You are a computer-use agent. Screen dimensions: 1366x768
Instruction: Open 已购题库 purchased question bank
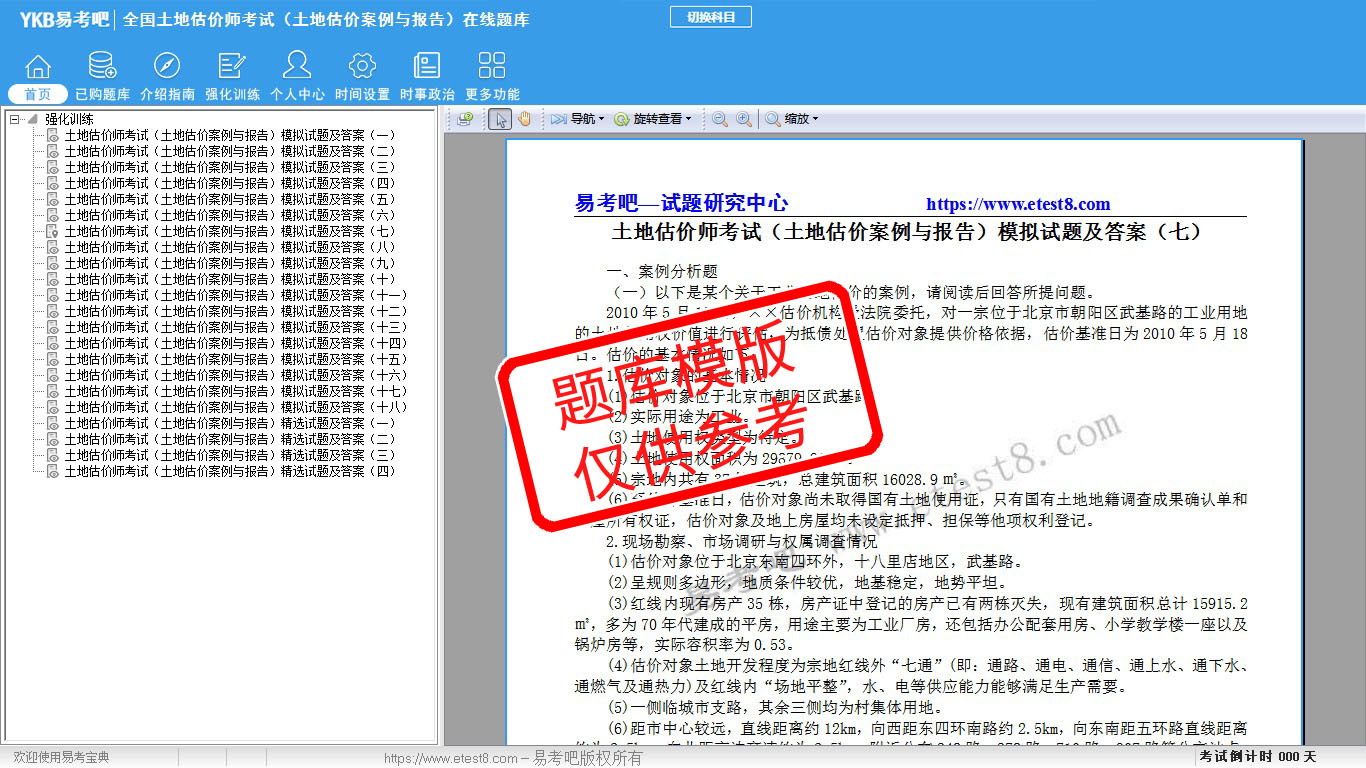point(102,76)
